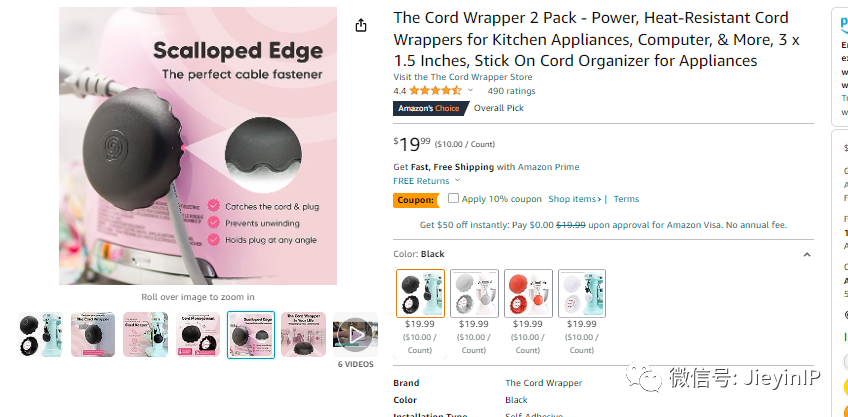Open the coupon Terms link

point(626,199)
